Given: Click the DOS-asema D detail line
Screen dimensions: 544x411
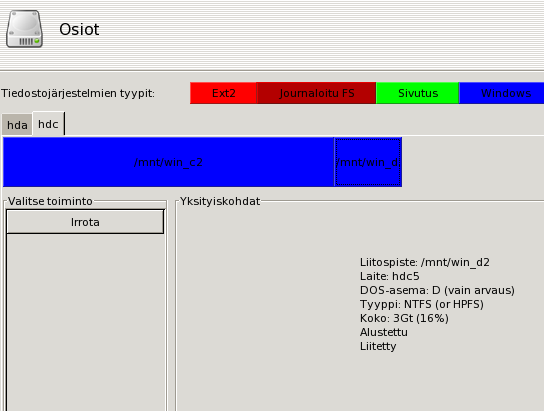Looking at the screenshot, I should click(x=437, y=290).
